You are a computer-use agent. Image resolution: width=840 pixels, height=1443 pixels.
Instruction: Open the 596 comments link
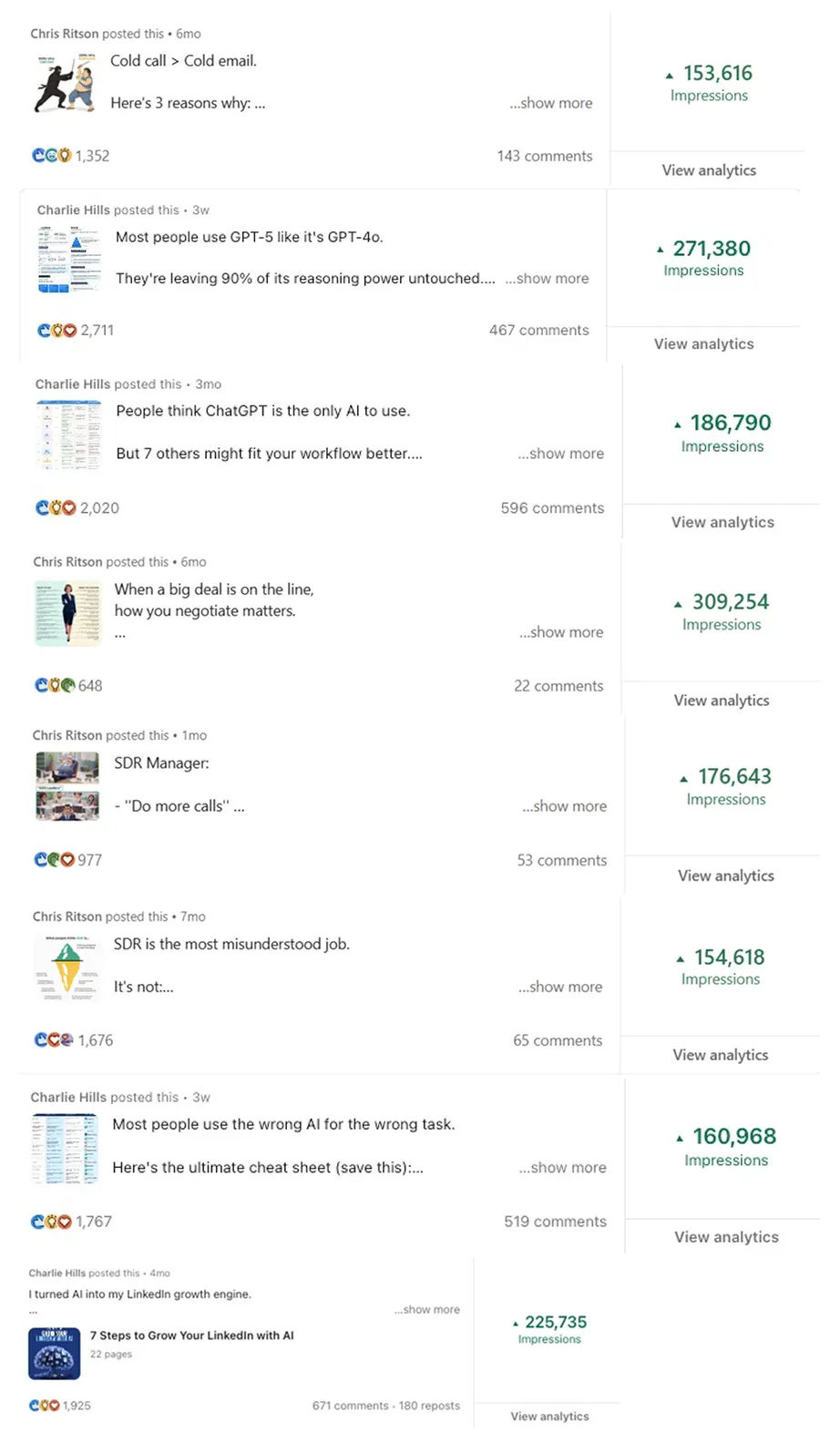(552, 507)
